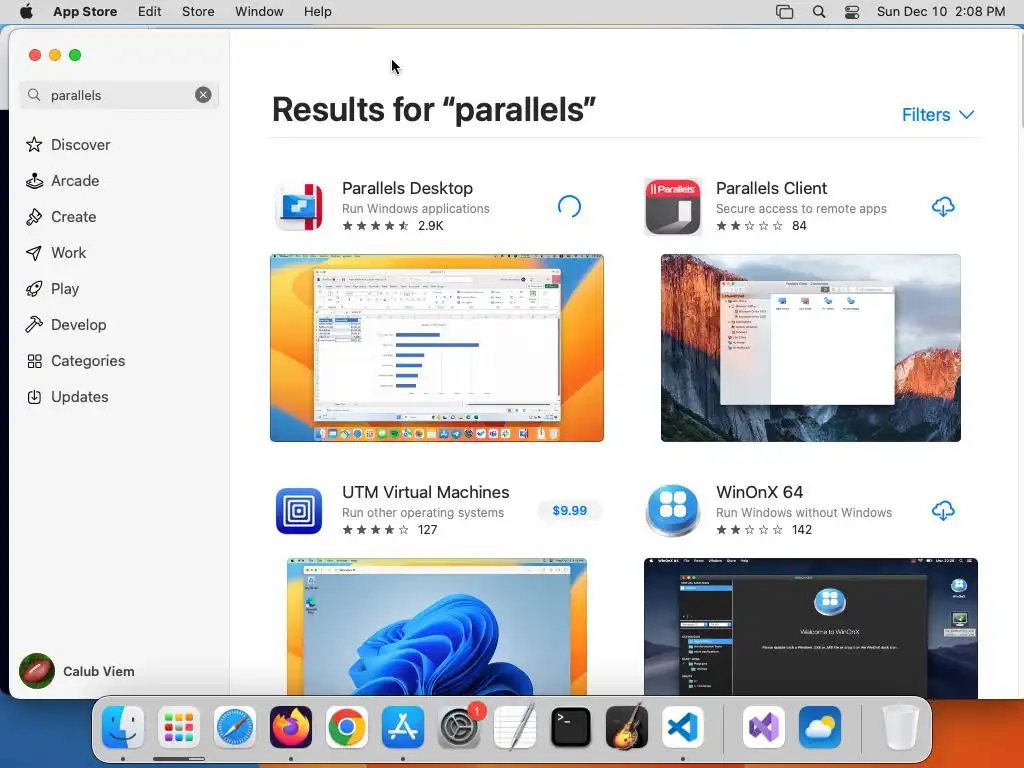The image size is (1024, 768).
Task: Open UTM Virtual Machines app icon
Action: click(299, 511)
